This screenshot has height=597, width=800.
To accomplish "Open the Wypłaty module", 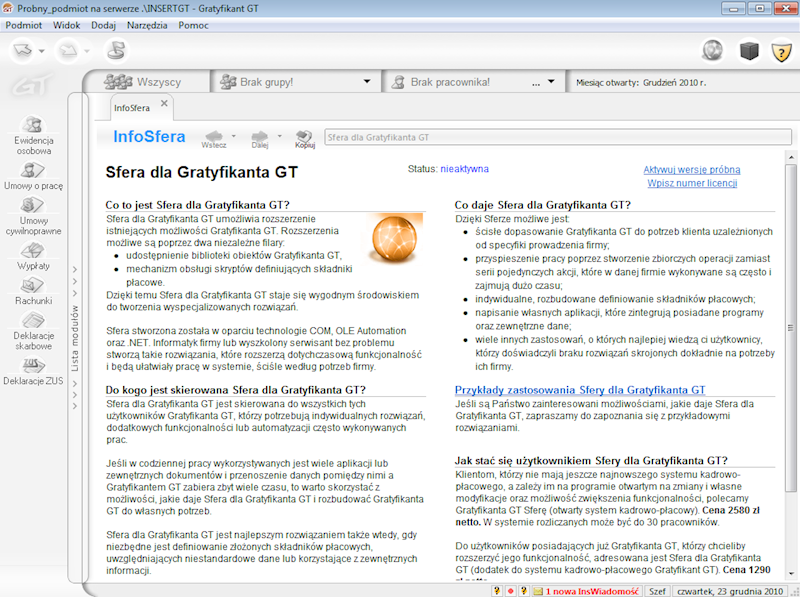I will click(x=33, y=258).
